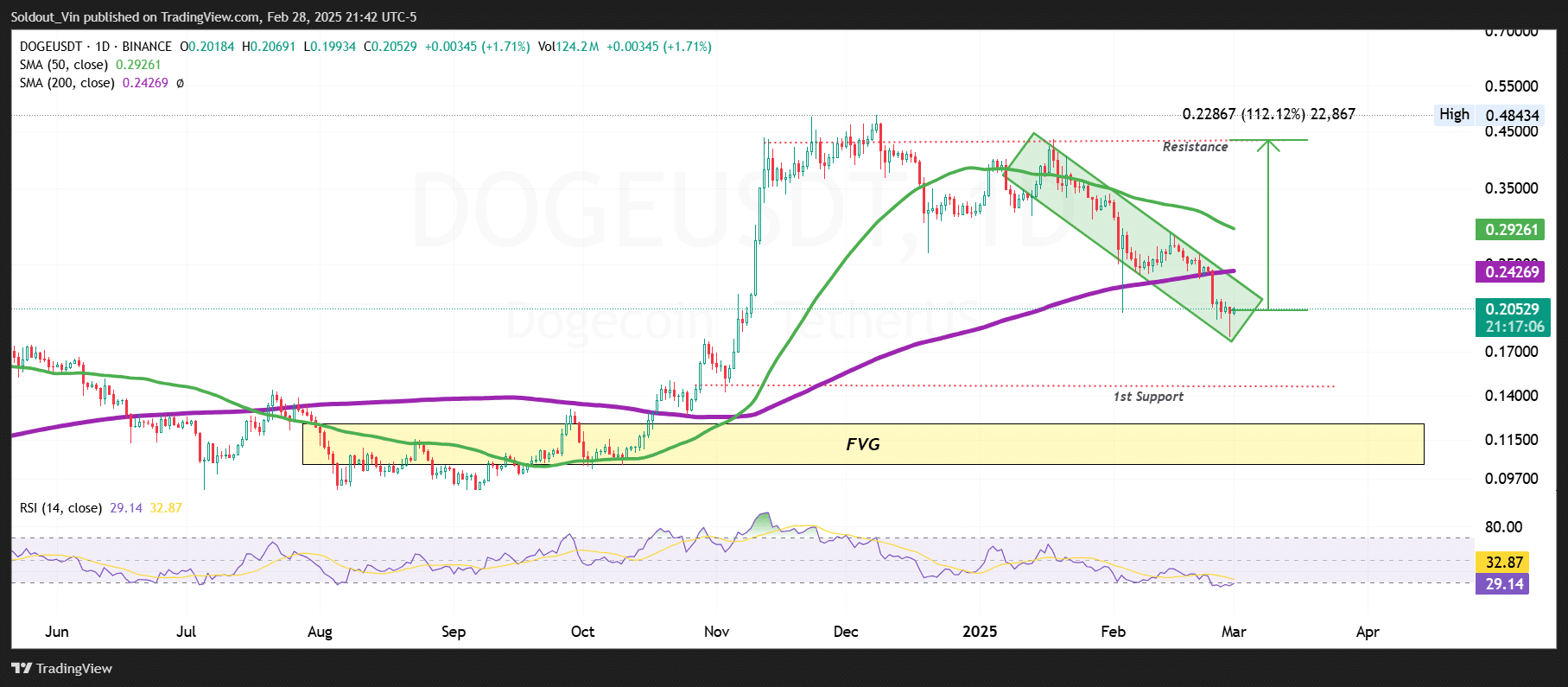Click the green 0.29261 SMA price tag
The height and width of the screenshot is (687, 1568).
tap(1512, 230)
